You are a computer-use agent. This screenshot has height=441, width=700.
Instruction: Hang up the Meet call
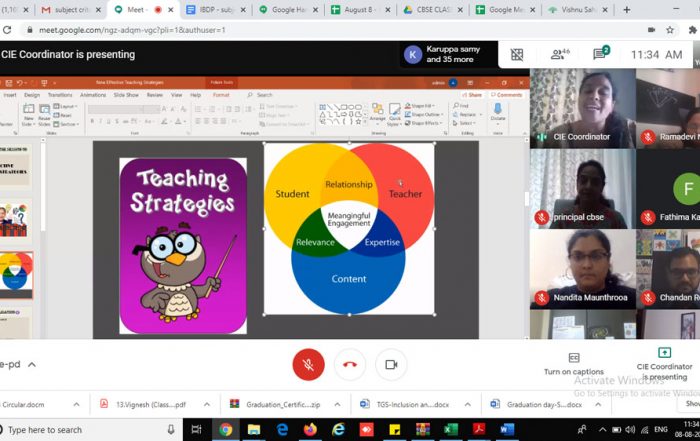click(350, 365)
